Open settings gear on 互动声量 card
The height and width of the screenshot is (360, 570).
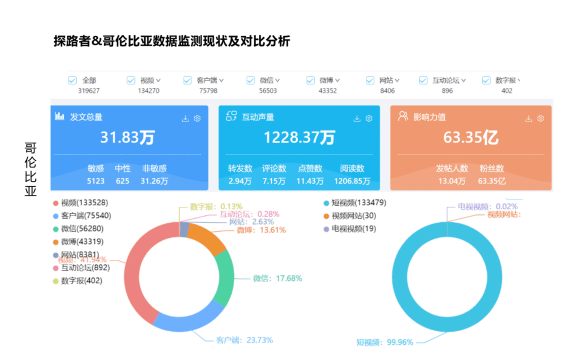pos(369,119)
